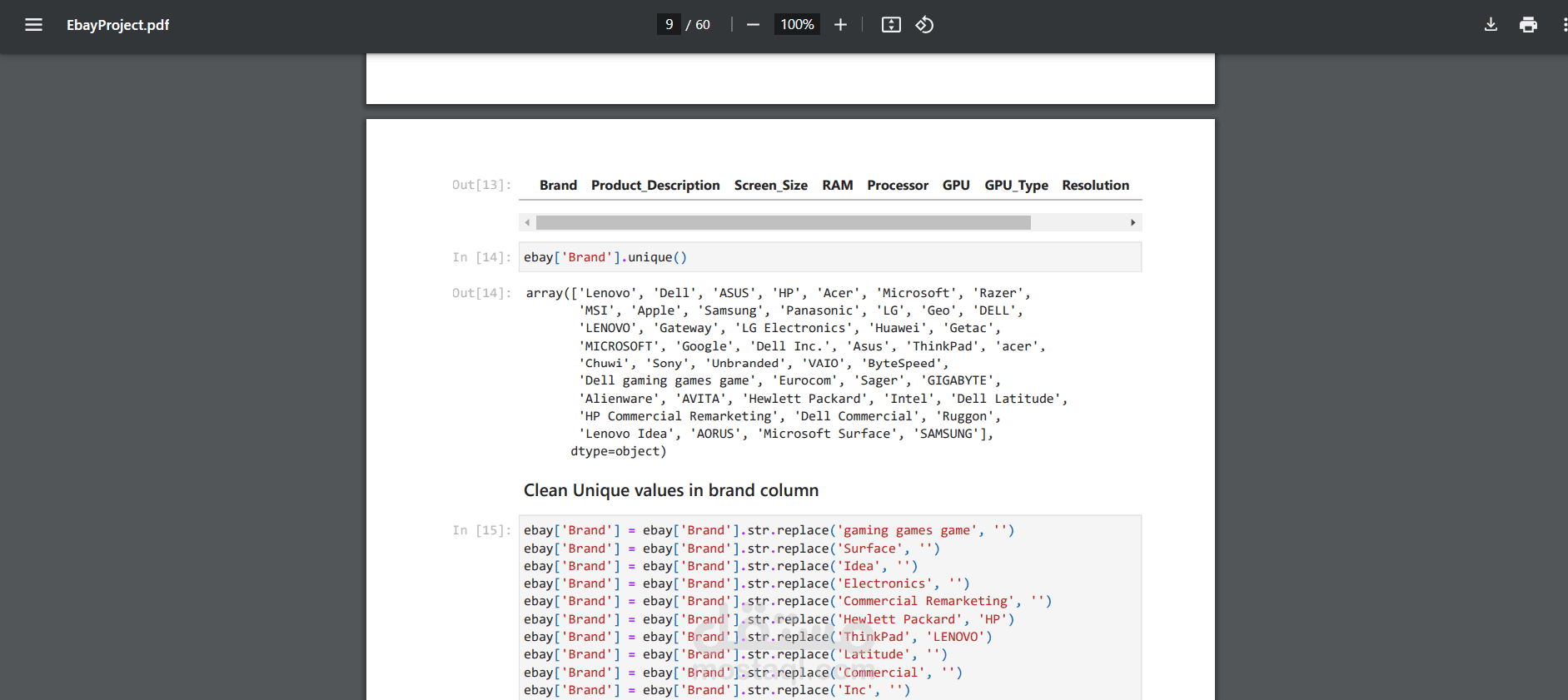Click the GPU column header
The width and height of the screenshot is (1568, 700).
click(x=956, y=185)
